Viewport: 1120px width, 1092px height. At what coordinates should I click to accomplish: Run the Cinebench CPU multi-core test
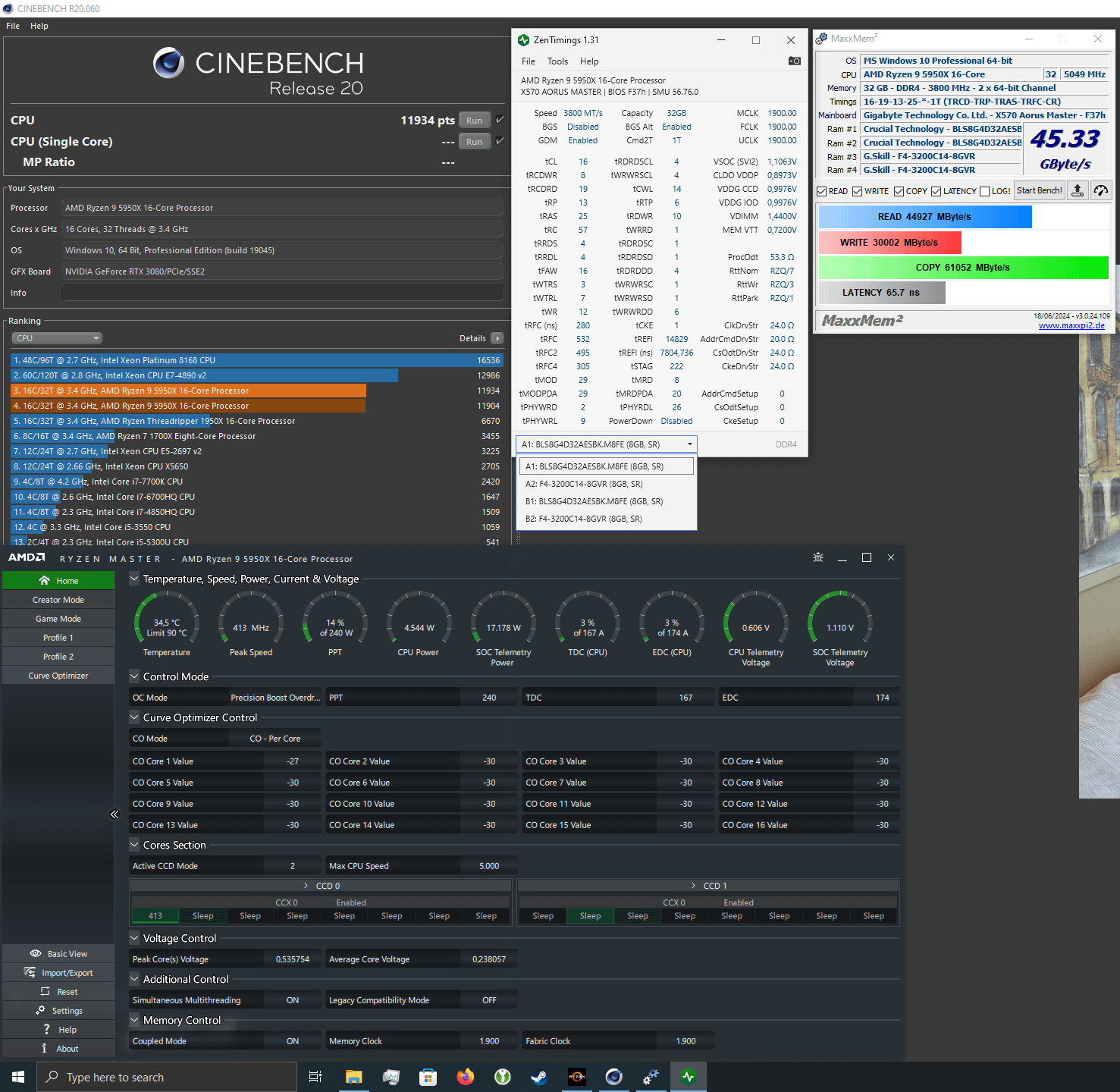475,120
